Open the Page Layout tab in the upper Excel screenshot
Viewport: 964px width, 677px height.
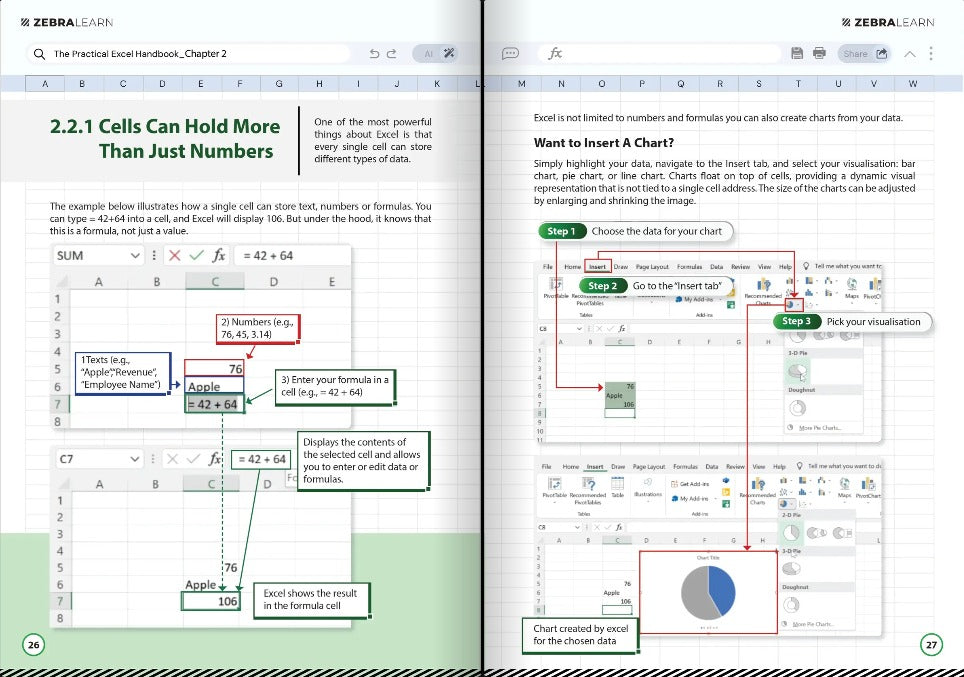click(x=652, y=267)
